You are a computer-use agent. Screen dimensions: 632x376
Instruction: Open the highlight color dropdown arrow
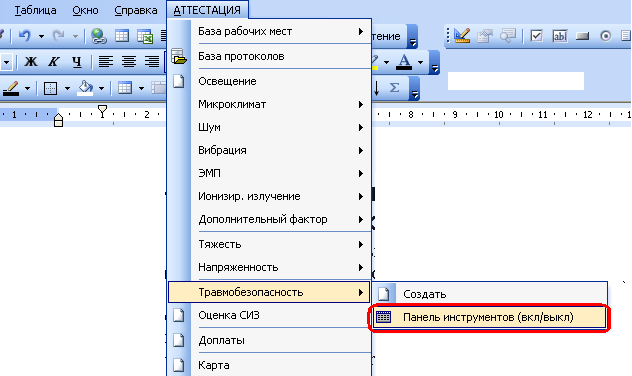[x=386, y=62]
